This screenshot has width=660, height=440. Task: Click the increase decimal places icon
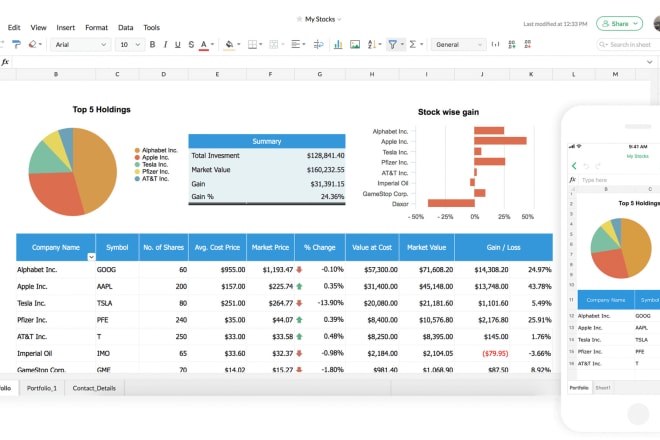pyautogui.click(x=512, y=44)
